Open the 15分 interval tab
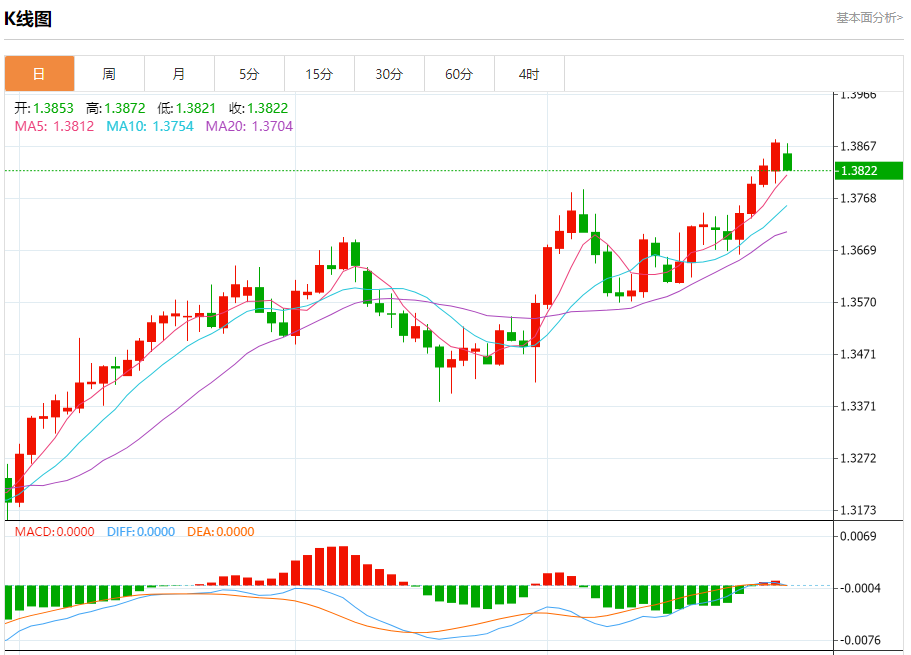911x655 pixels. click(319, 74)
